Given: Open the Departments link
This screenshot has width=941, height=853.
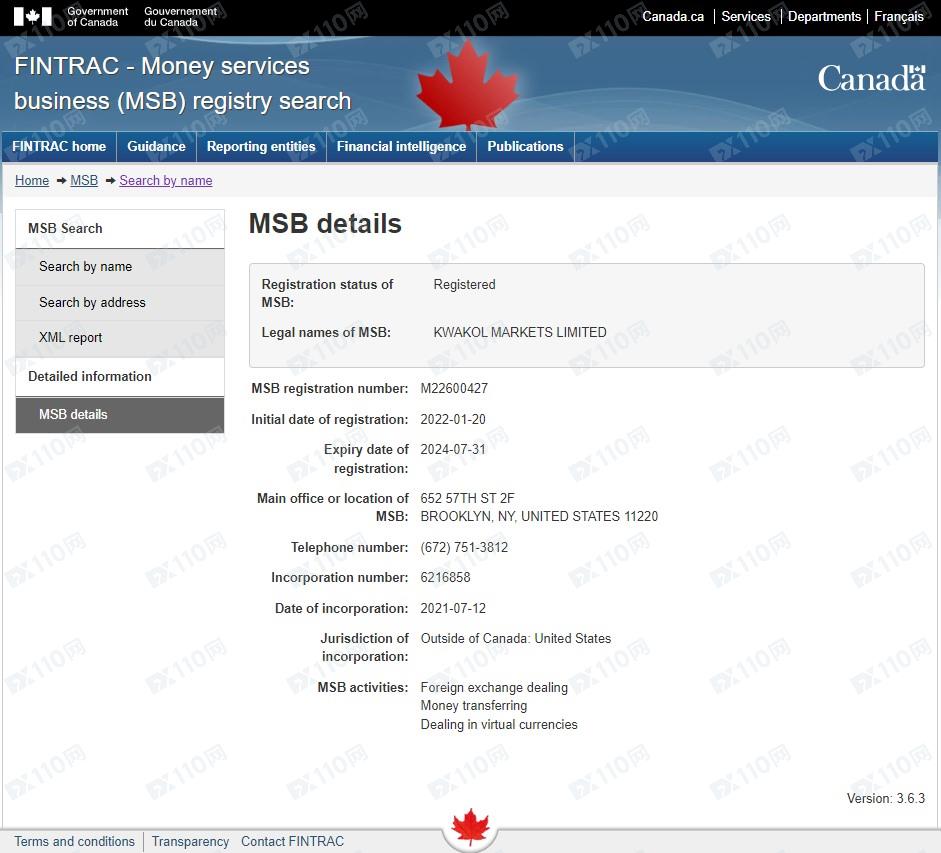Looking at the screenshot, I should [x=824, y=17].
